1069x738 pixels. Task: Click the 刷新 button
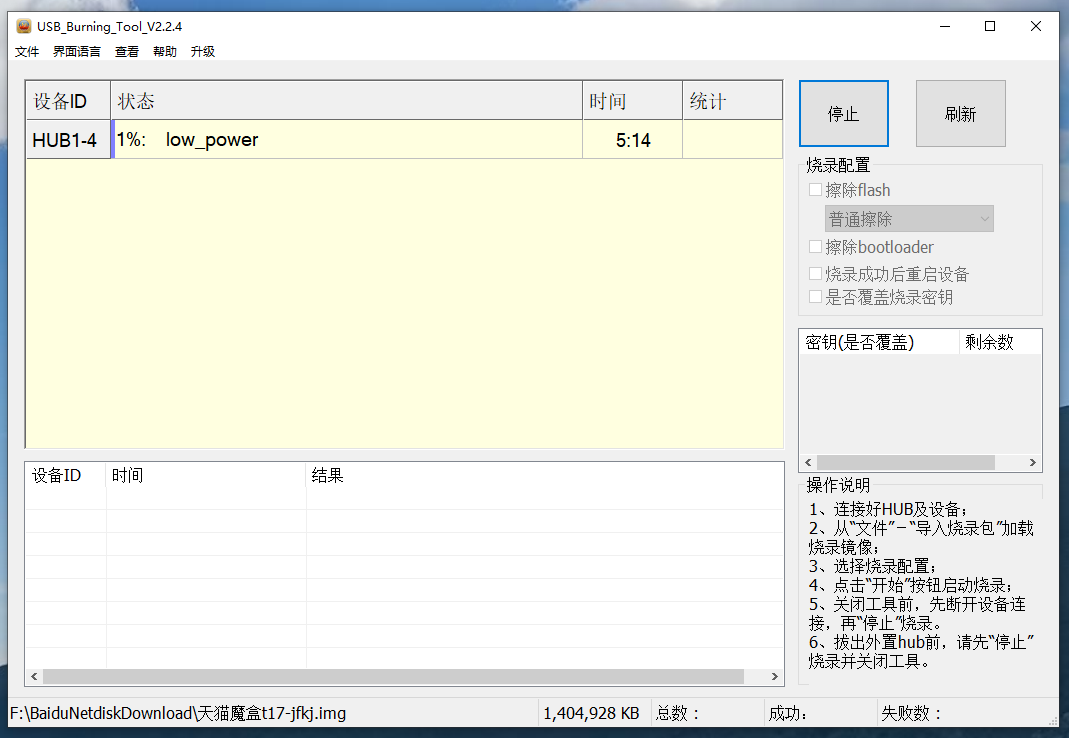click(960, 114)
